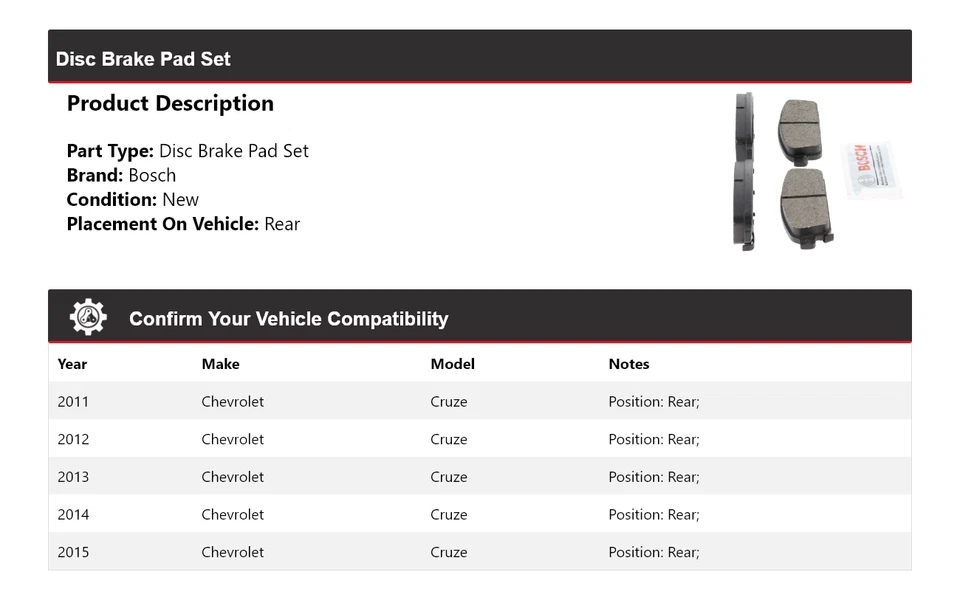The width and height of the screenshot is (960, 600).
Task: Click Notes cell in the 2015 row
Action: coord(653,552)
